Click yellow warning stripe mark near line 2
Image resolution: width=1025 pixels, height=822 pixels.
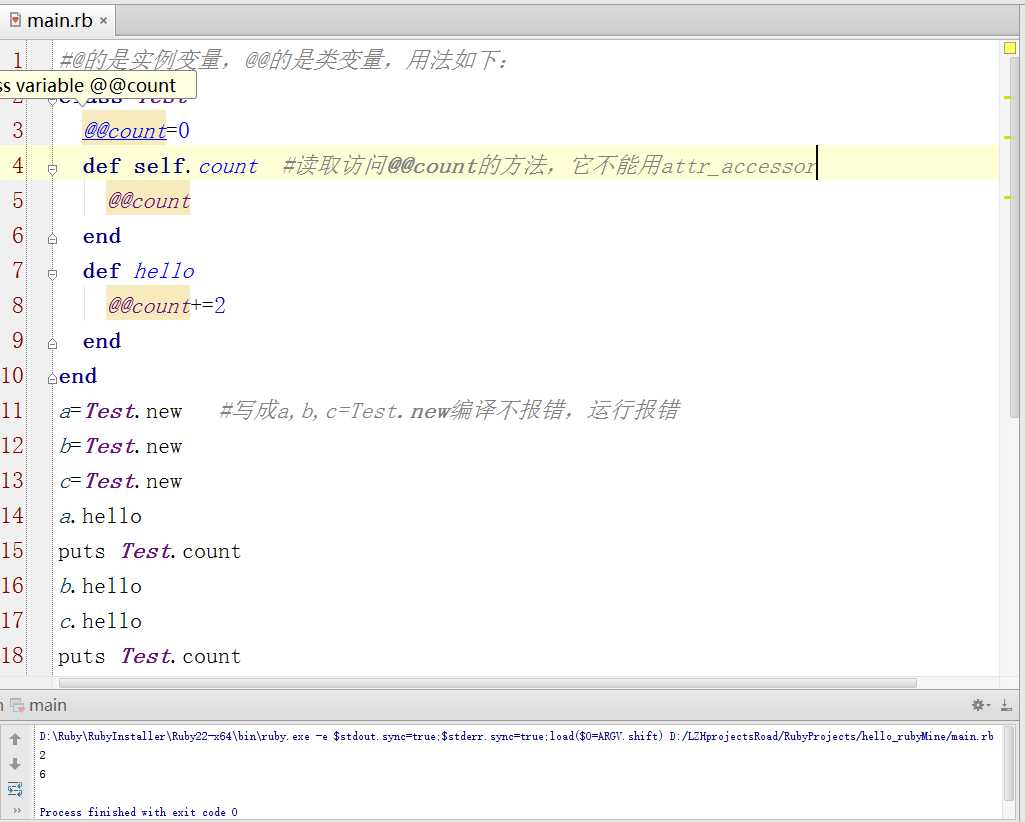[1007, 97]
